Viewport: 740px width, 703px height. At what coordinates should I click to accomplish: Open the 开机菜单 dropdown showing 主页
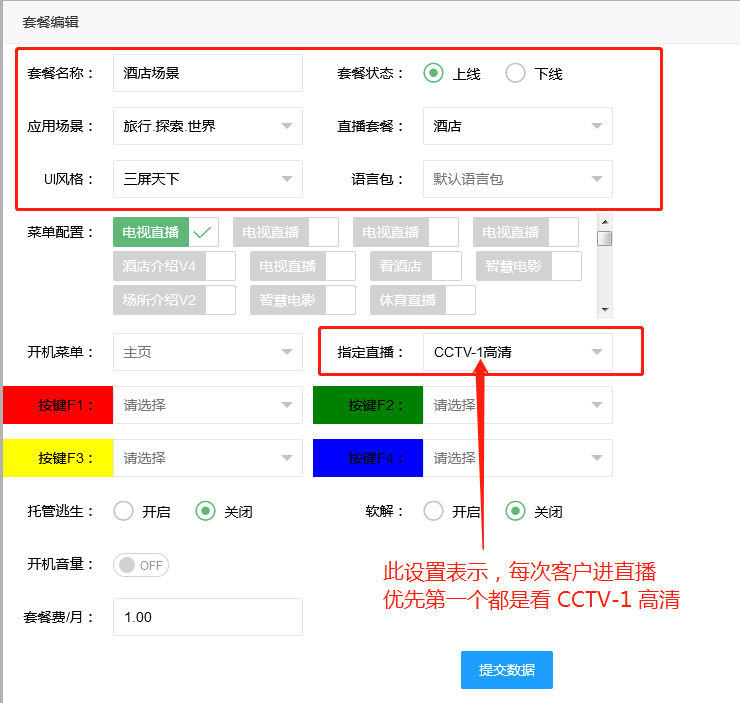[x=207, y=352]
